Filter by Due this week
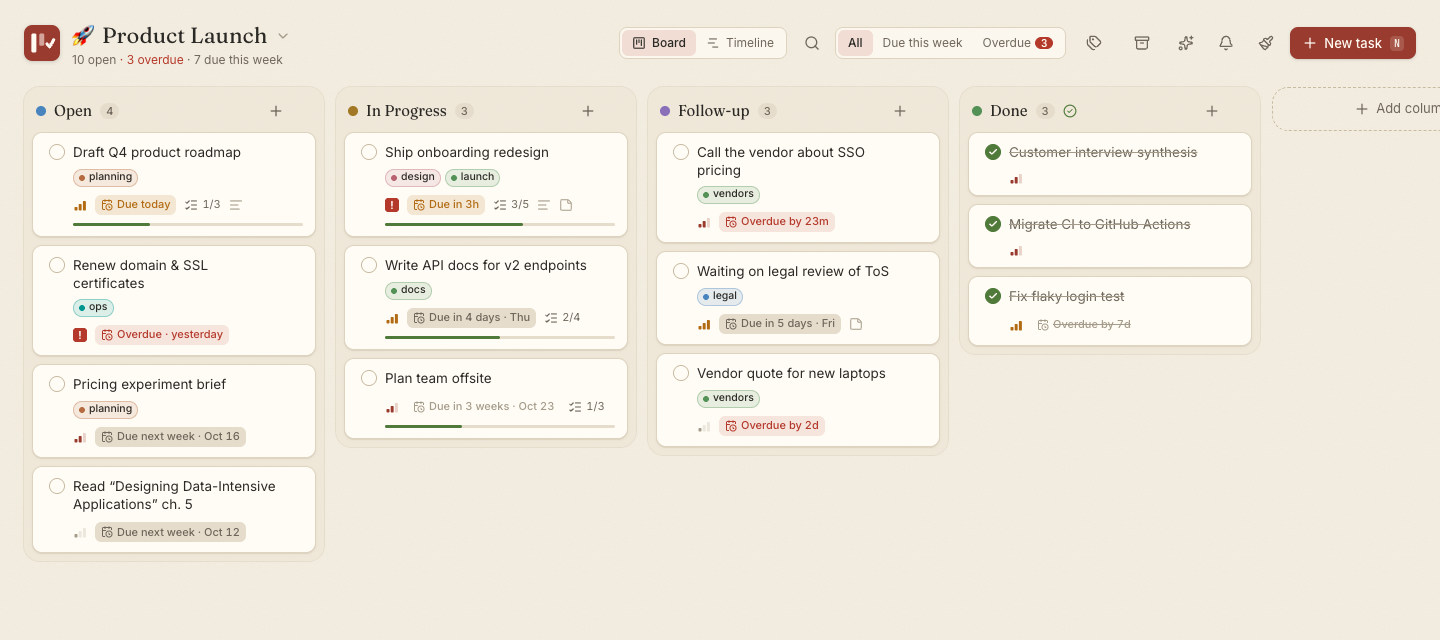The width and height of the screenshot is (1440, 640). pos(922,43)
